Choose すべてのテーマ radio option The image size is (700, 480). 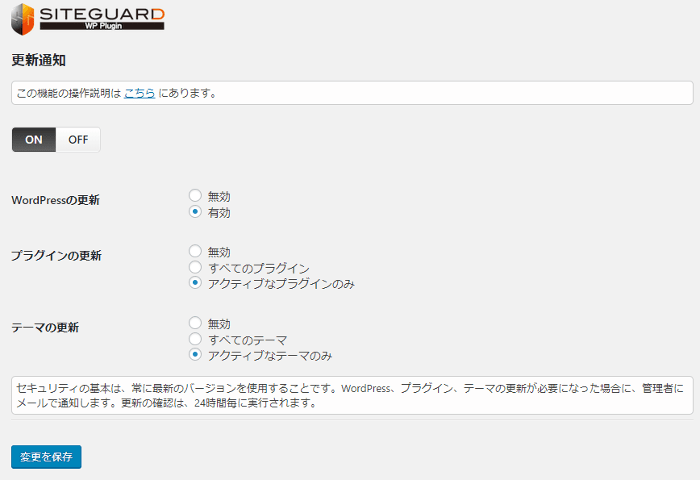click(x=195, y=338)
